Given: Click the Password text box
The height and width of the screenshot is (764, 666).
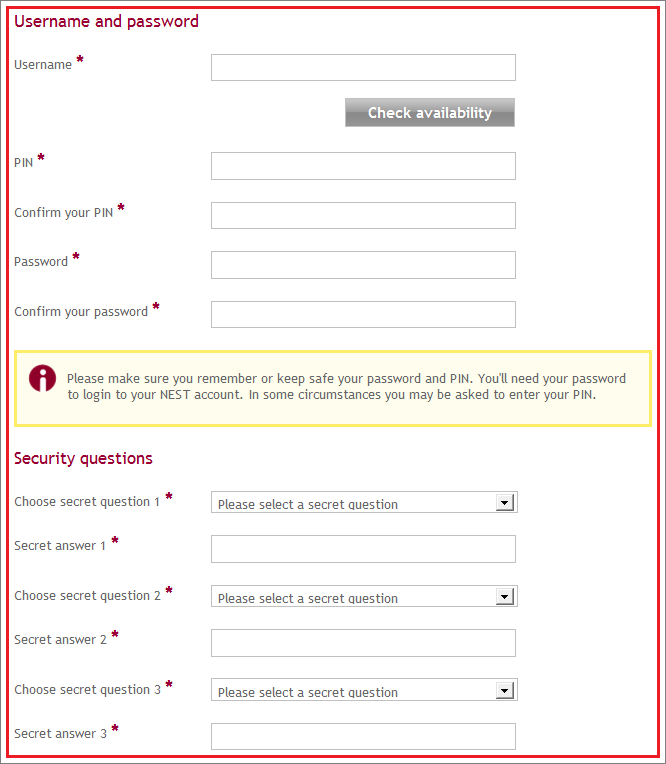Looking at the screenshot, I should (363, 265).
